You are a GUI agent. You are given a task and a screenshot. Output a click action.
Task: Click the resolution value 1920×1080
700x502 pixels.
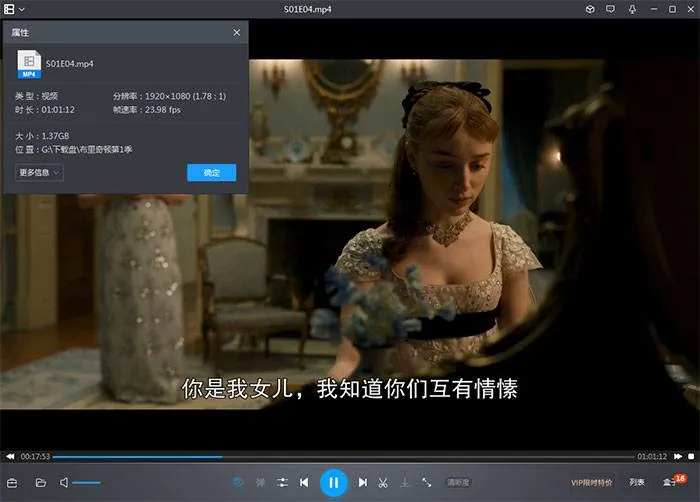(x=167, y=96)
